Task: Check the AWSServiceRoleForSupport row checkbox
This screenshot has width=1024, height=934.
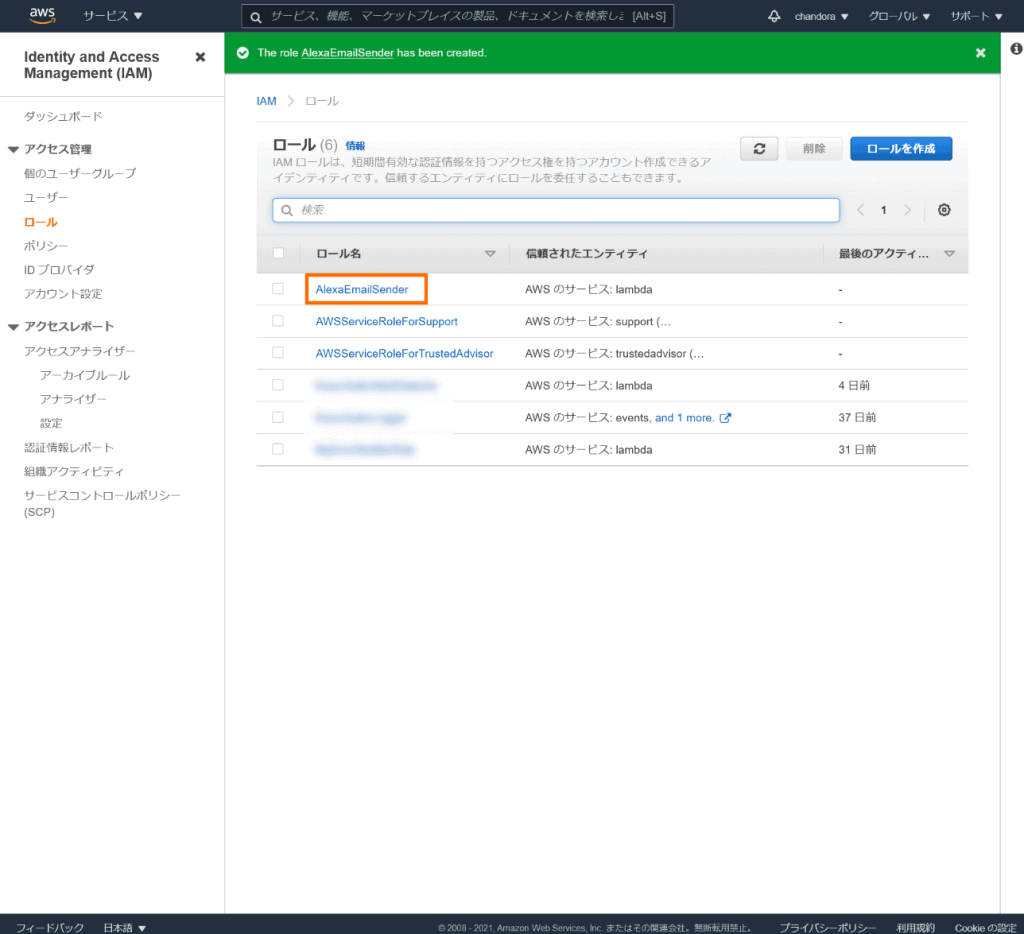Action: 278,321
